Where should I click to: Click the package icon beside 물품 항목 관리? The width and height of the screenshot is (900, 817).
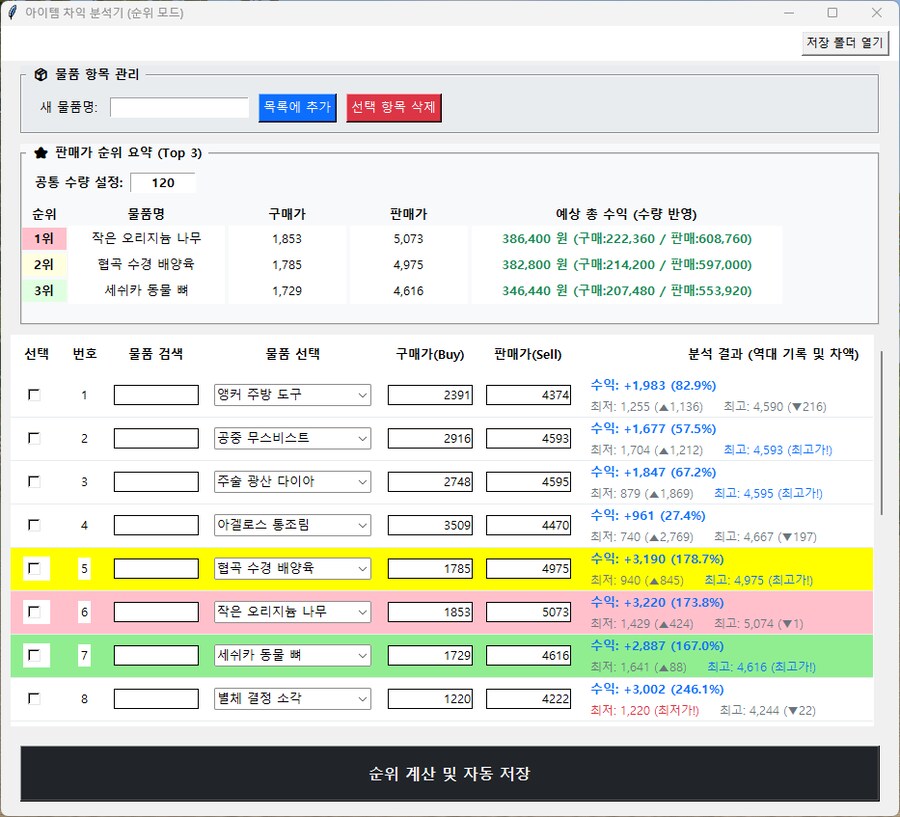click(40, 73)
